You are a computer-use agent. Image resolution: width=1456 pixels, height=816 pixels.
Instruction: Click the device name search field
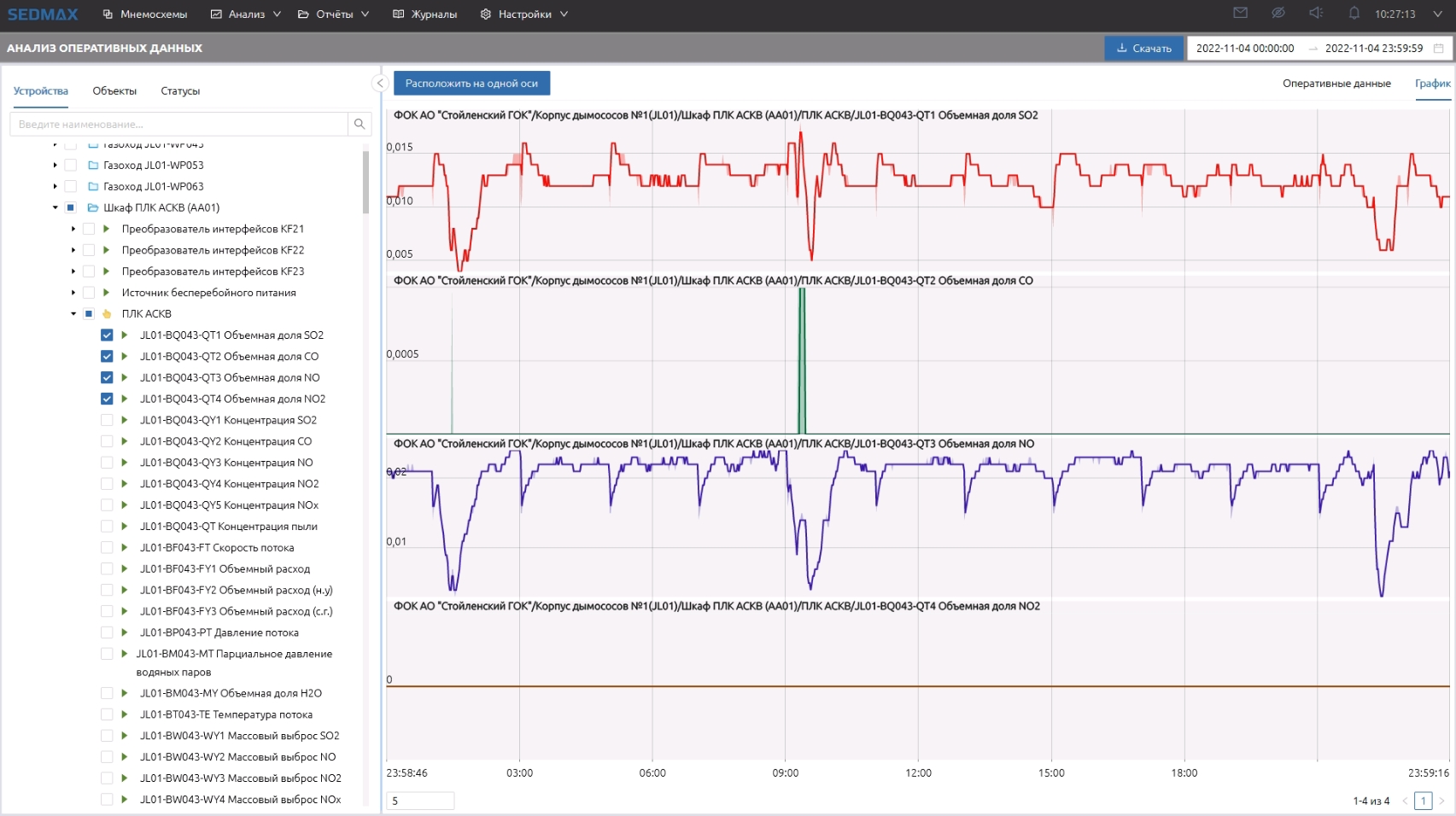point(179,125)
